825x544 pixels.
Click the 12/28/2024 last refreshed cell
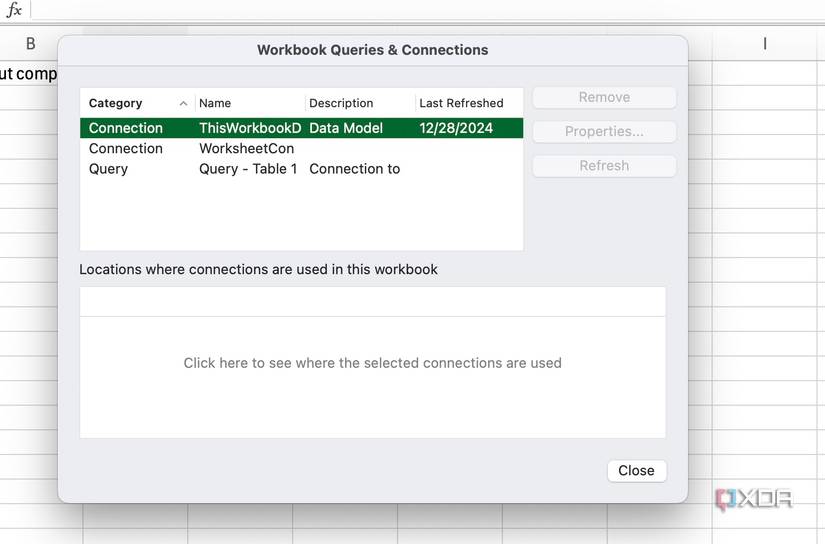tap(456, 128)
